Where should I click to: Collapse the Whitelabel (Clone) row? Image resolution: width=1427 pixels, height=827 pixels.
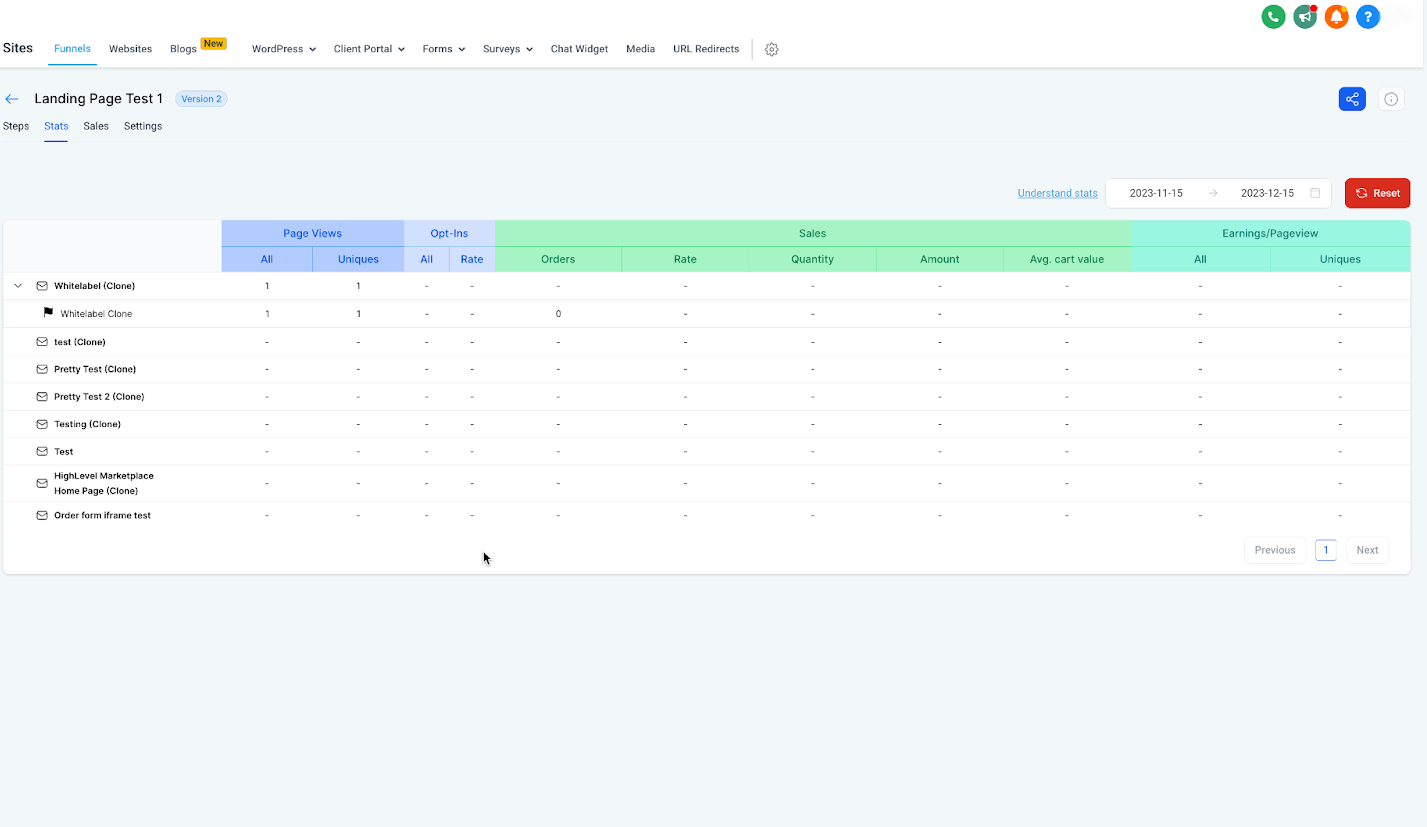18,286
